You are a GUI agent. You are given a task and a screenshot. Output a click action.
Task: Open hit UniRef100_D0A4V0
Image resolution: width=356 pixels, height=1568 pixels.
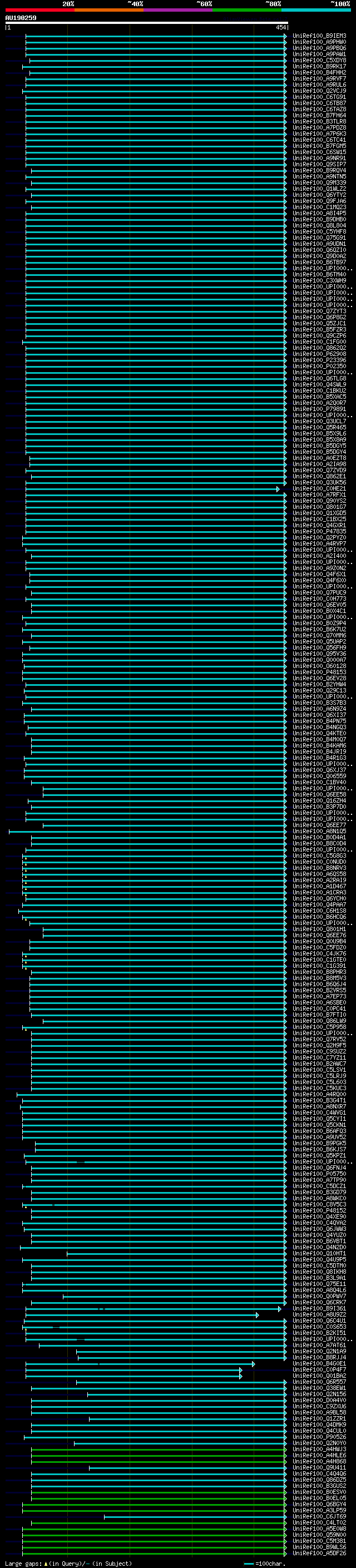(319, 1400)
